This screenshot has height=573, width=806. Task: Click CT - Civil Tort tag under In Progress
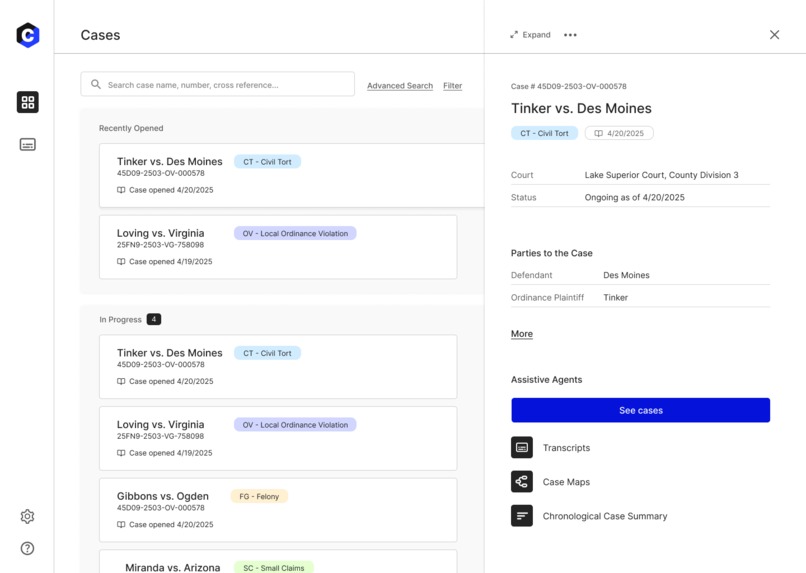(x=267, y=353)
